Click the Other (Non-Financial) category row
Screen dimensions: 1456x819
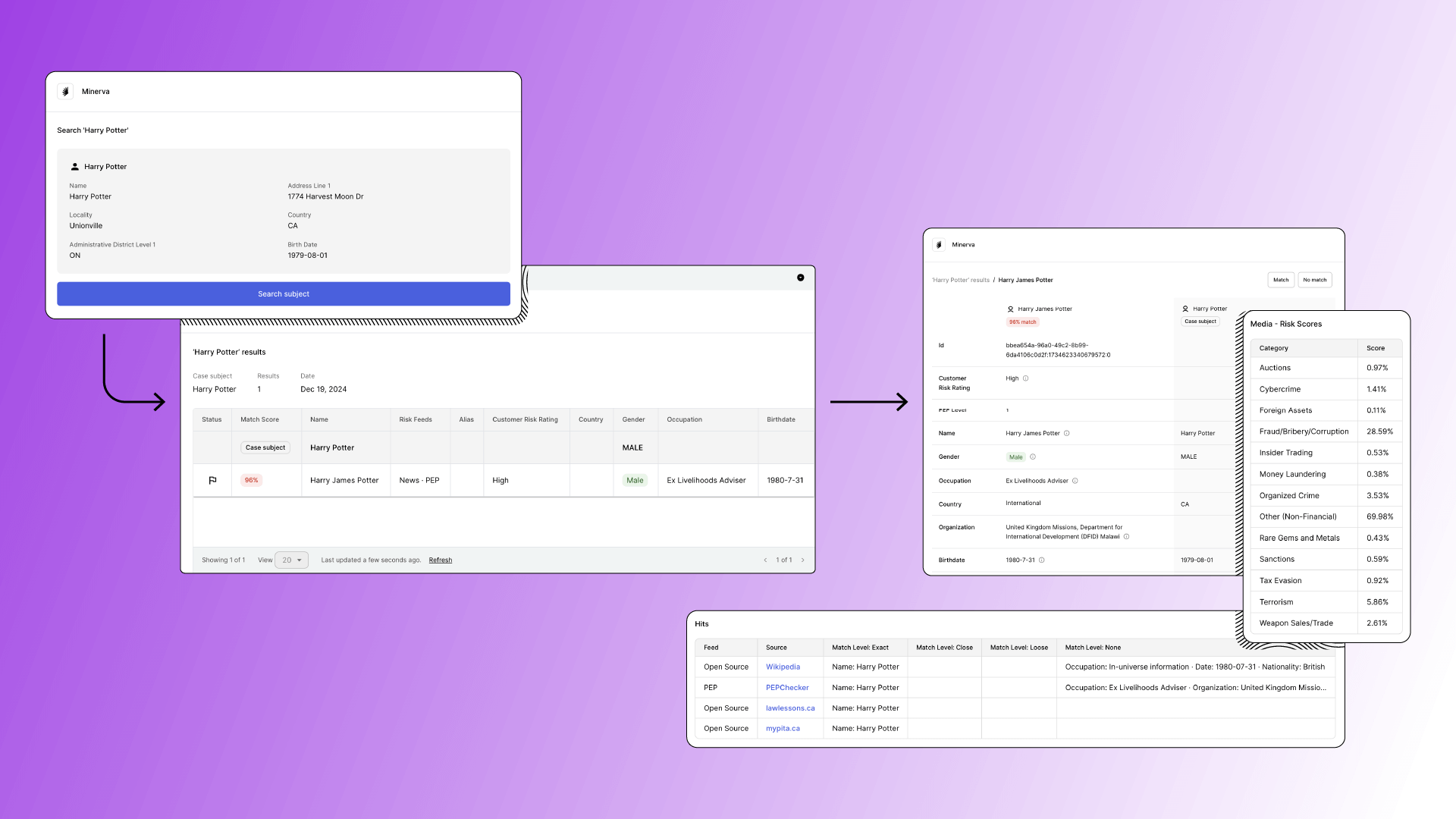[1326, 516]
